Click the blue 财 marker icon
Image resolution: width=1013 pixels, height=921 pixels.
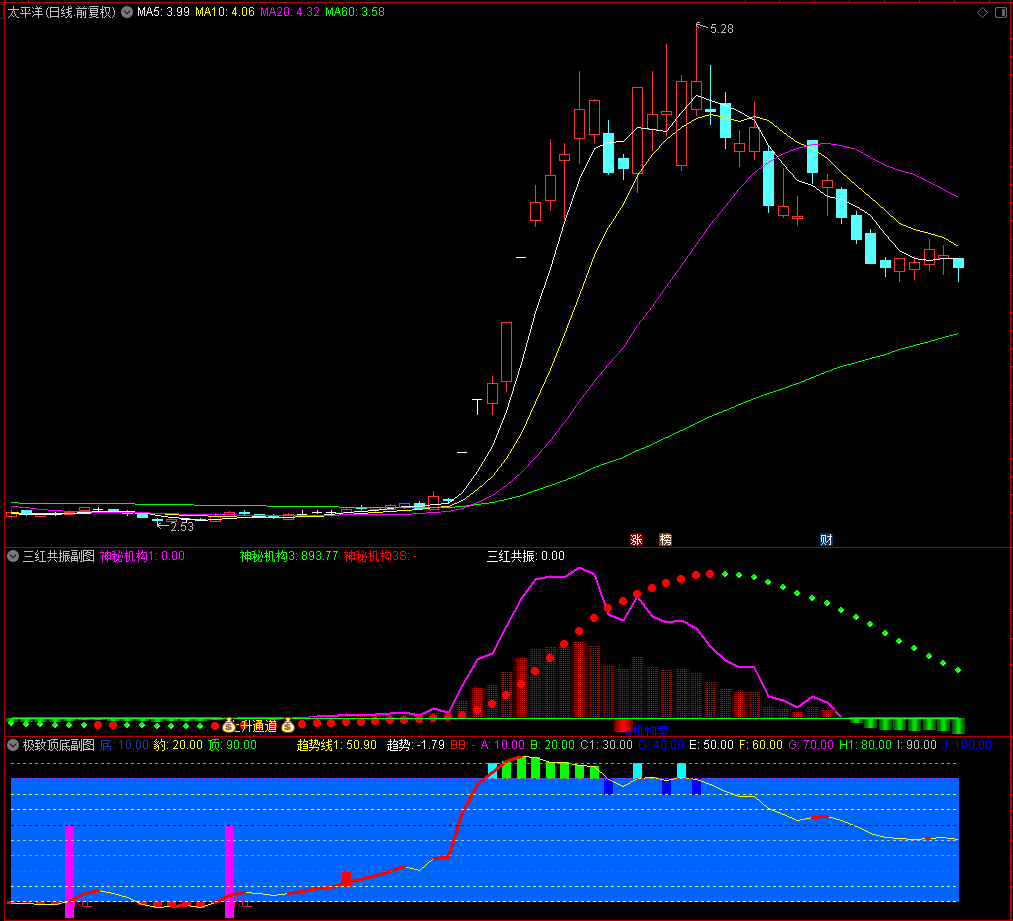coord(826,539)
